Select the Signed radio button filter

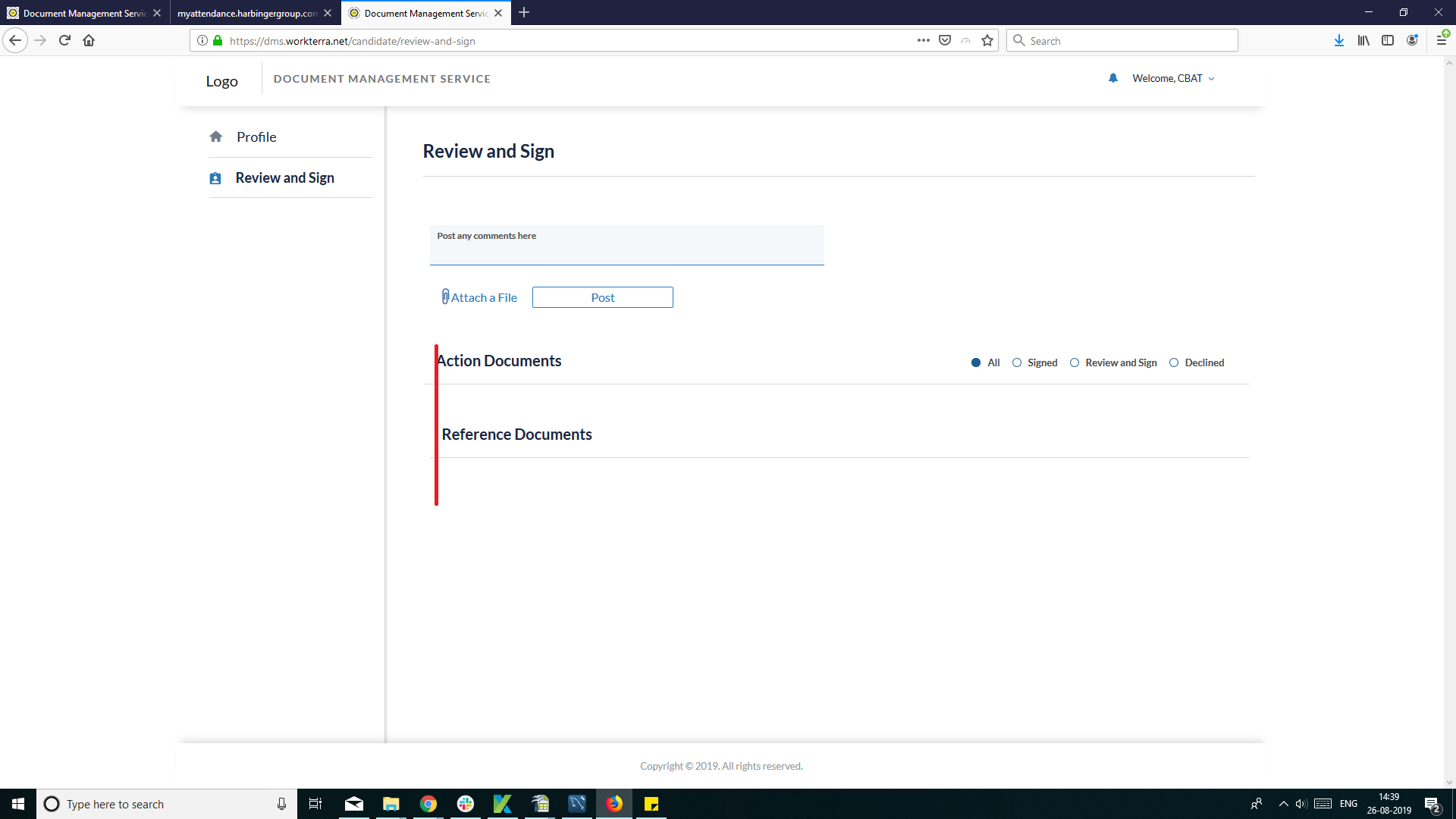[1017, 362]
